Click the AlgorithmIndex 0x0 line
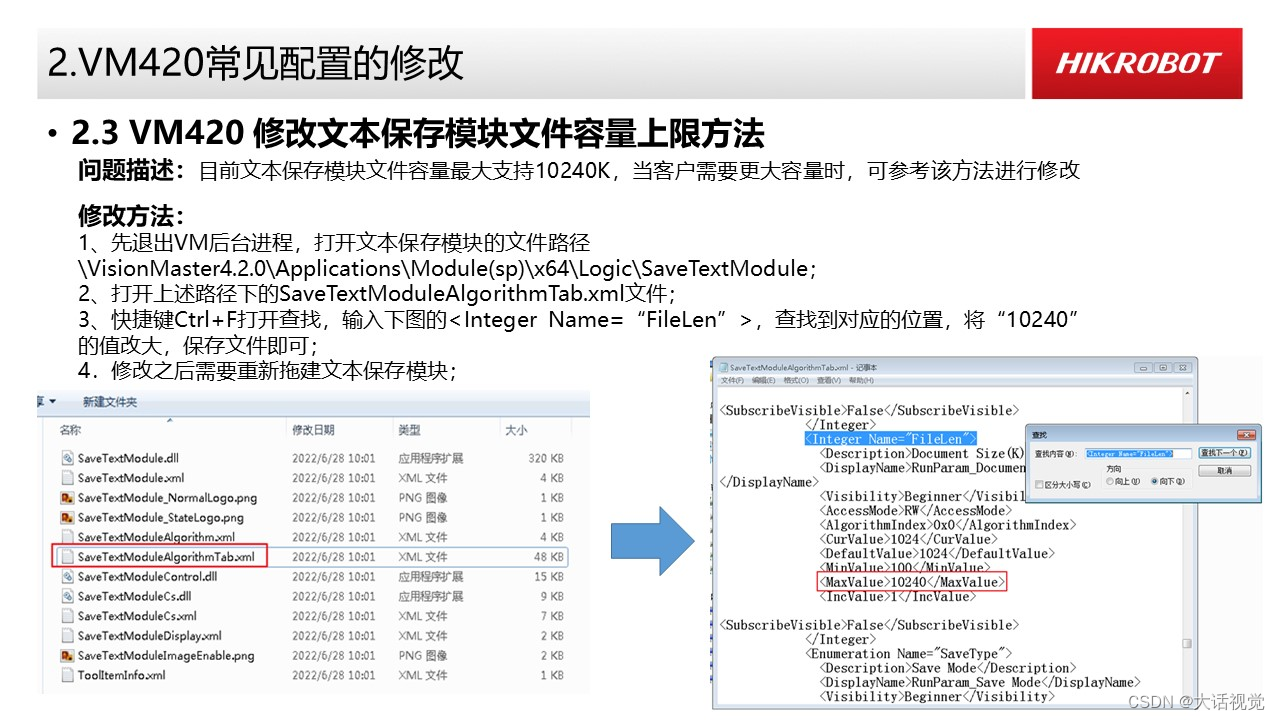The width and height of the screenshot is (1280, 720). click(948, 525)
